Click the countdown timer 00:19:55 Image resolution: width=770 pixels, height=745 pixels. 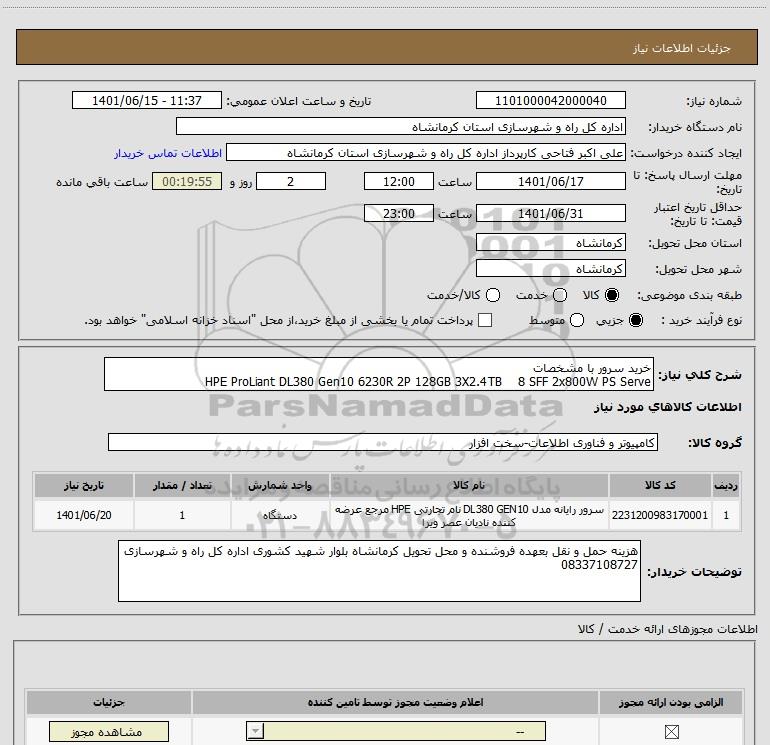click(x=187, y=182)
